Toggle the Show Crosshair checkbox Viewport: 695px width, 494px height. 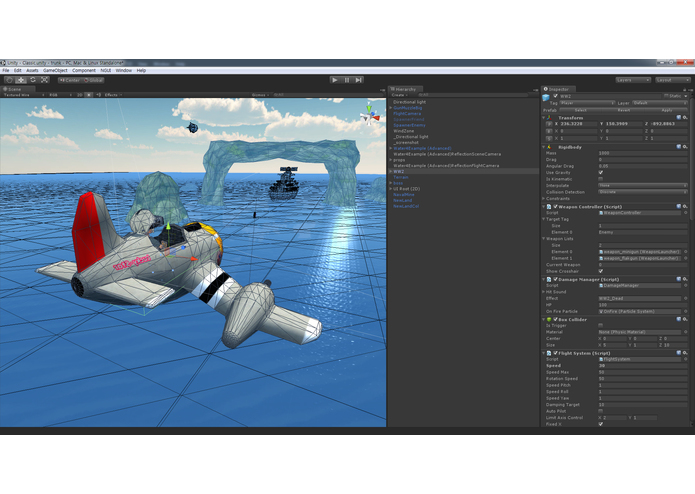(601, 271)
